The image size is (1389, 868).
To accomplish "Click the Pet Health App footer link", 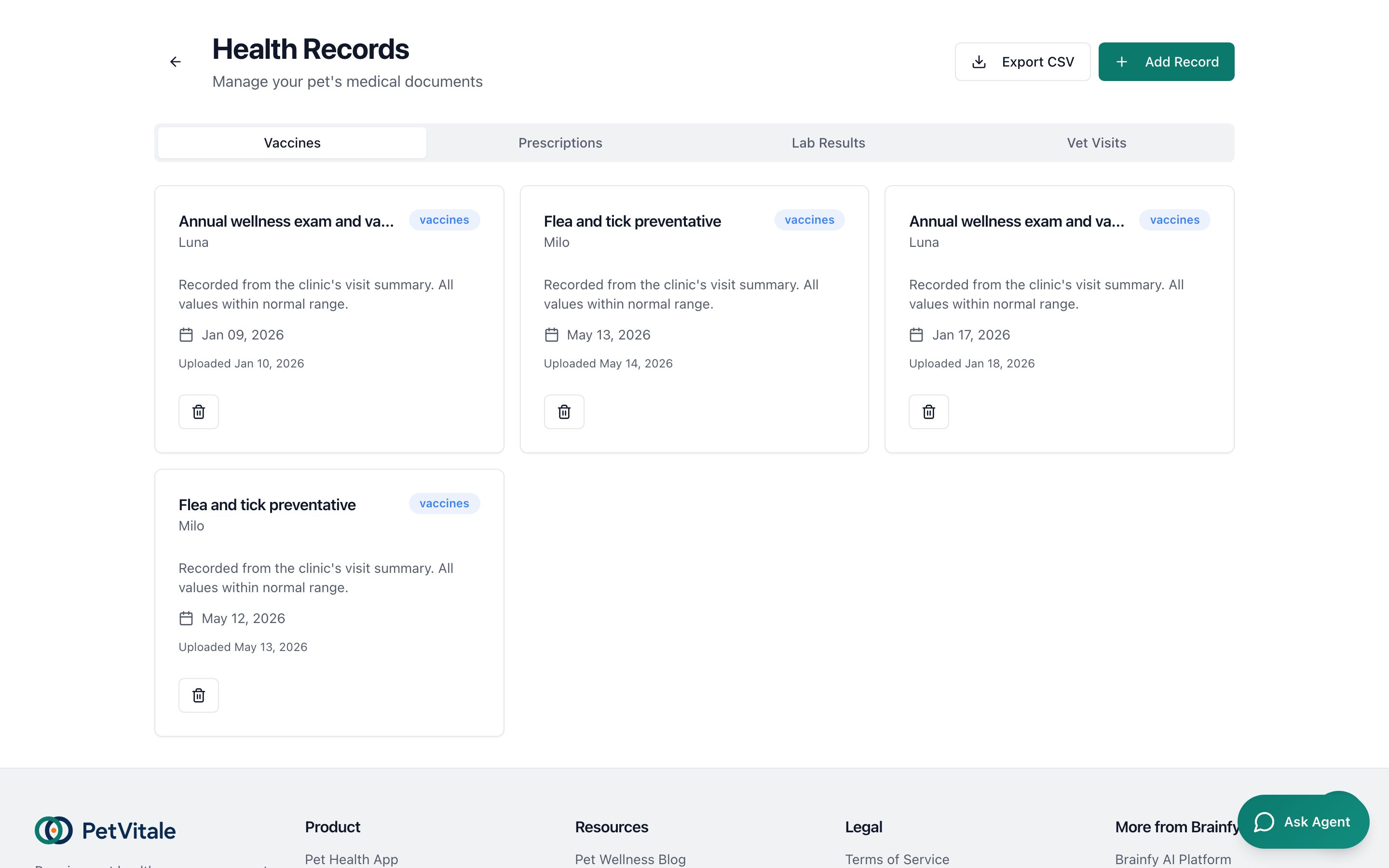I will (x=351, y=859).
